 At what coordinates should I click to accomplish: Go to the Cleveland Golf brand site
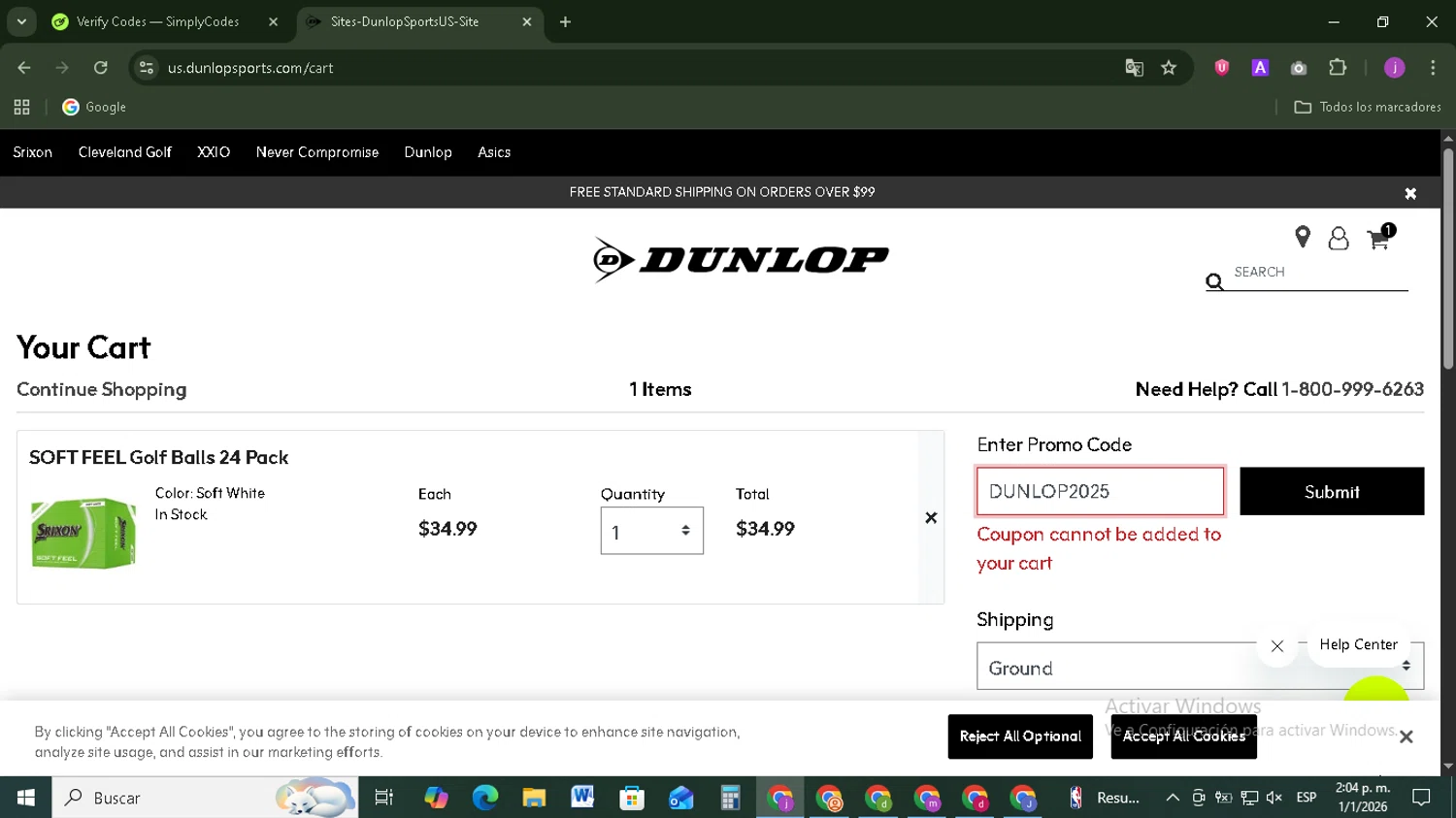[125, 152]
